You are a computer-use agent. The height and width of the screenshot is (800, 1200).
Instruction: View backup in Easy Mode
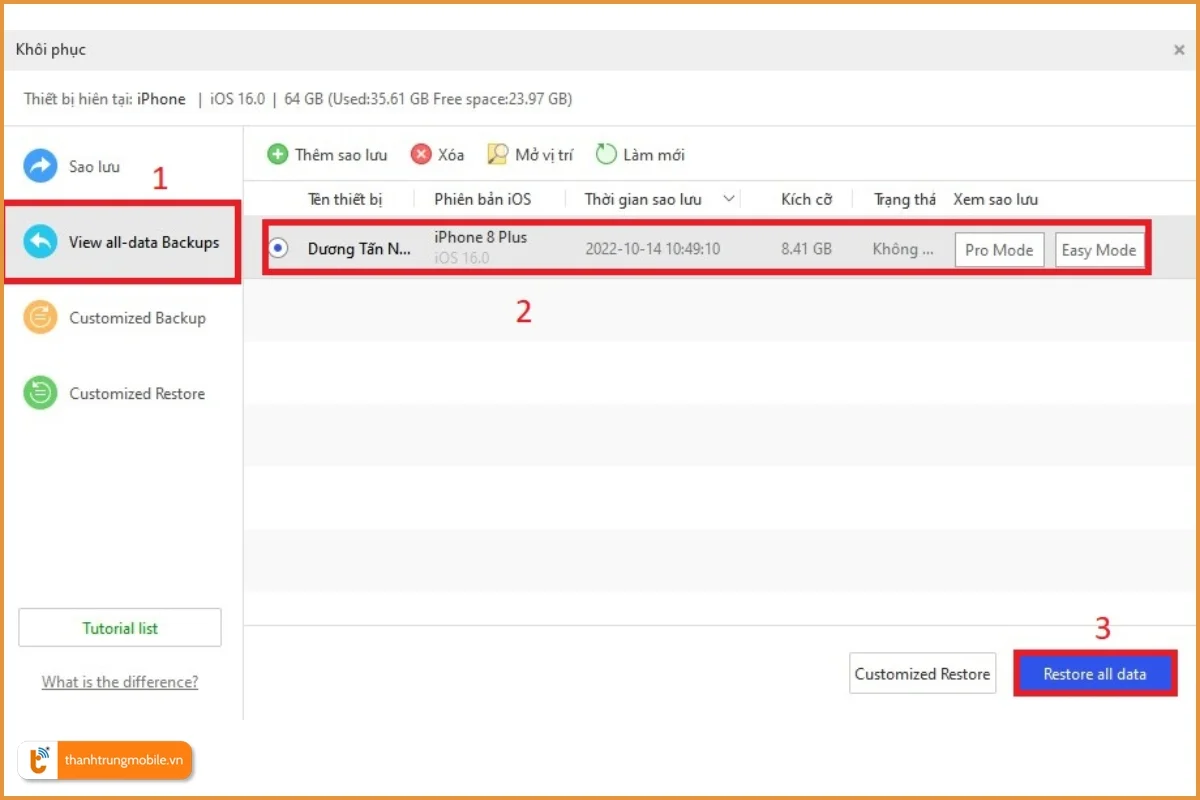coord(1099,250)
